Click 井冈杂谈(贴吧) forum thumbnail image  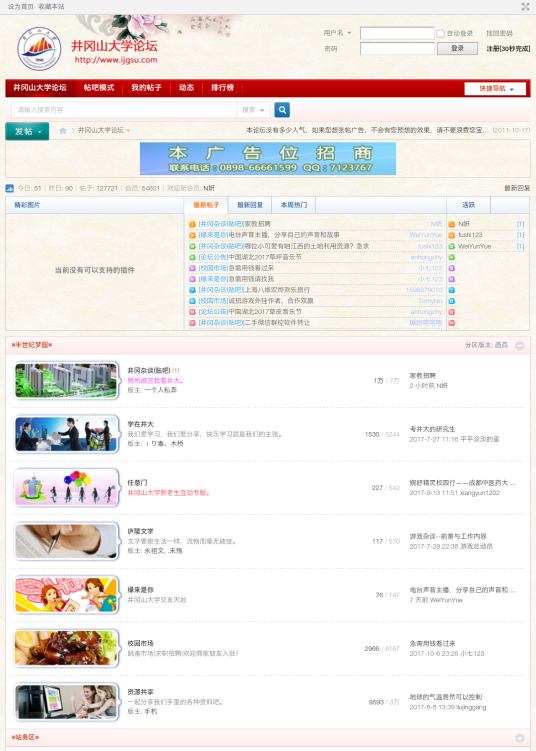[x=66, y=381]
